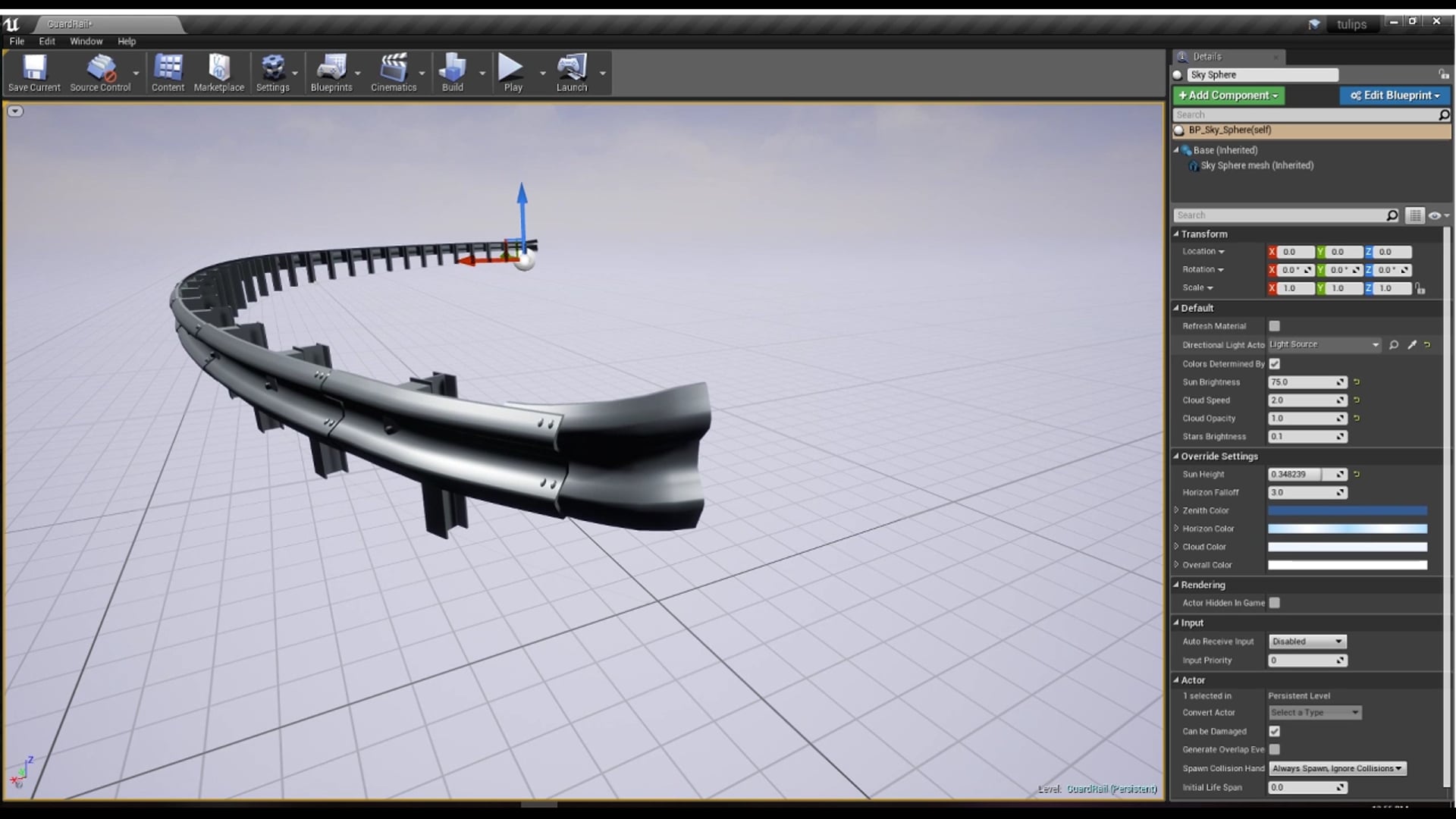
Task: Click the Settings toolbar icon
Action: [x=273, y=73]
